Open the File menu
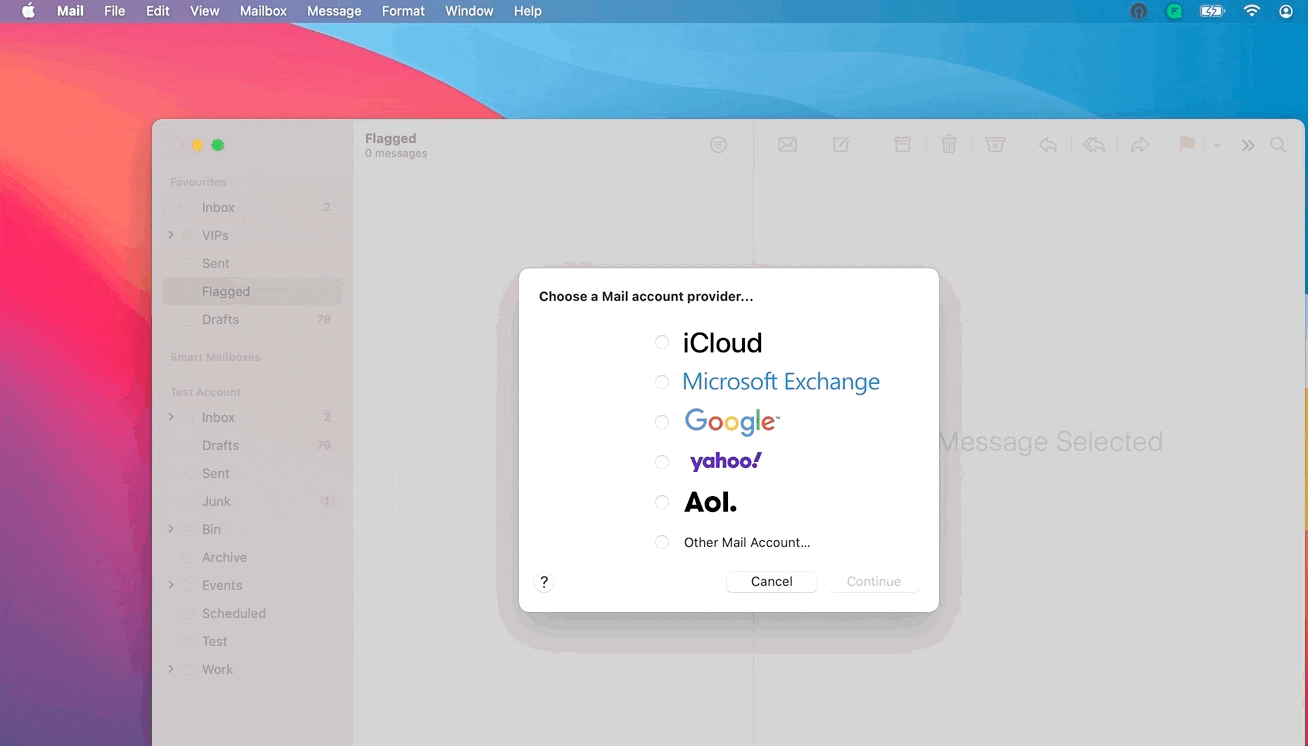 coord(115,11)
